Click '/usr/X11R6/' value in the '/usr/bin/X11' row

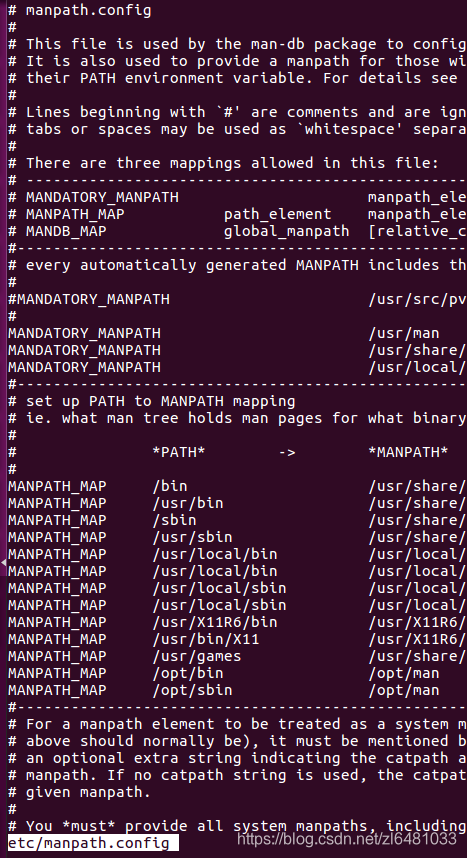pyautogui.click(x=418, y=639)
